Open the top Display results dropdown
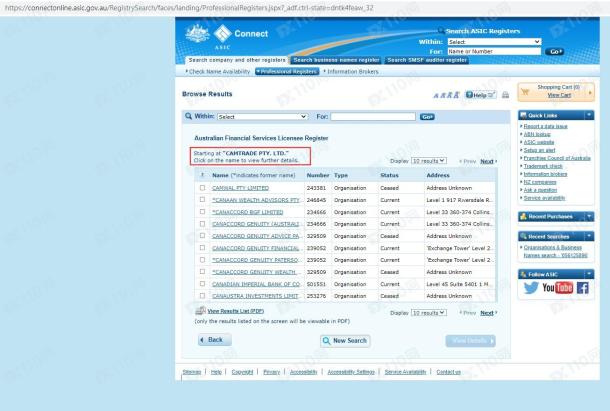 click(x=429, y=161)
